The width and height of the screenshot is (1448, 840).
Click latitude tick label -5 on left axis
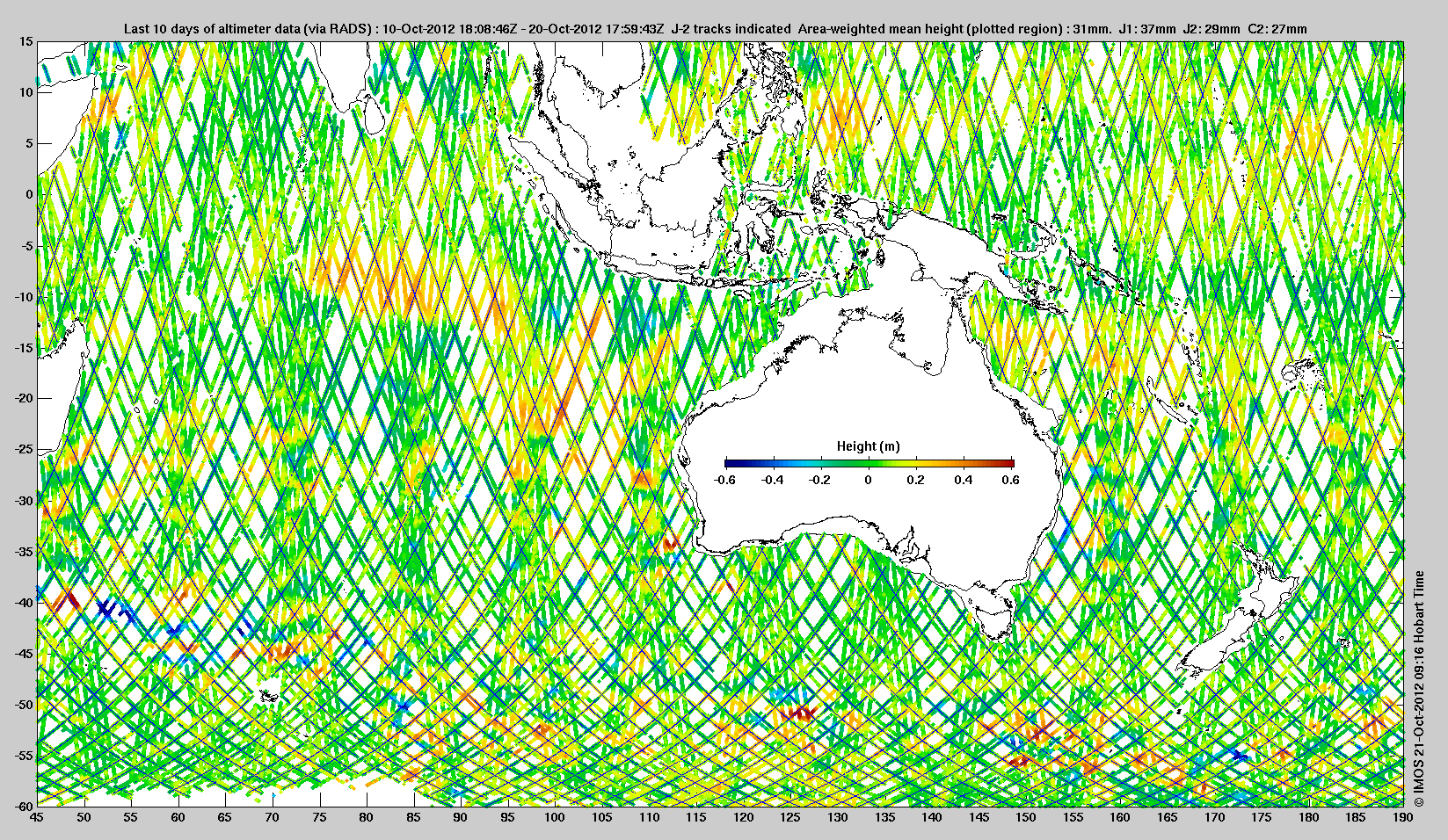pos(26,245)
